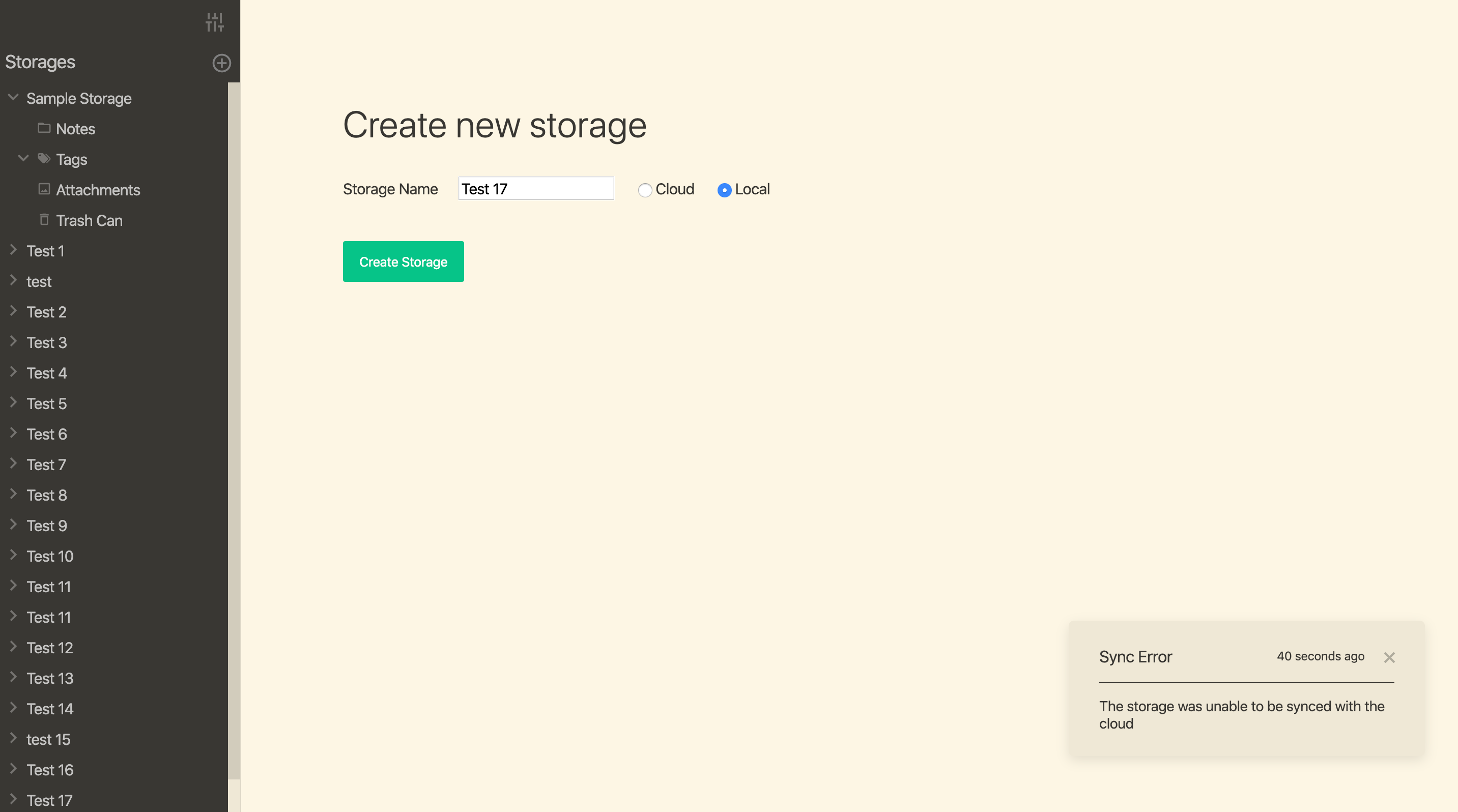Collapse the Tags section chevron
1458x812 pixels.
(24, 158)
